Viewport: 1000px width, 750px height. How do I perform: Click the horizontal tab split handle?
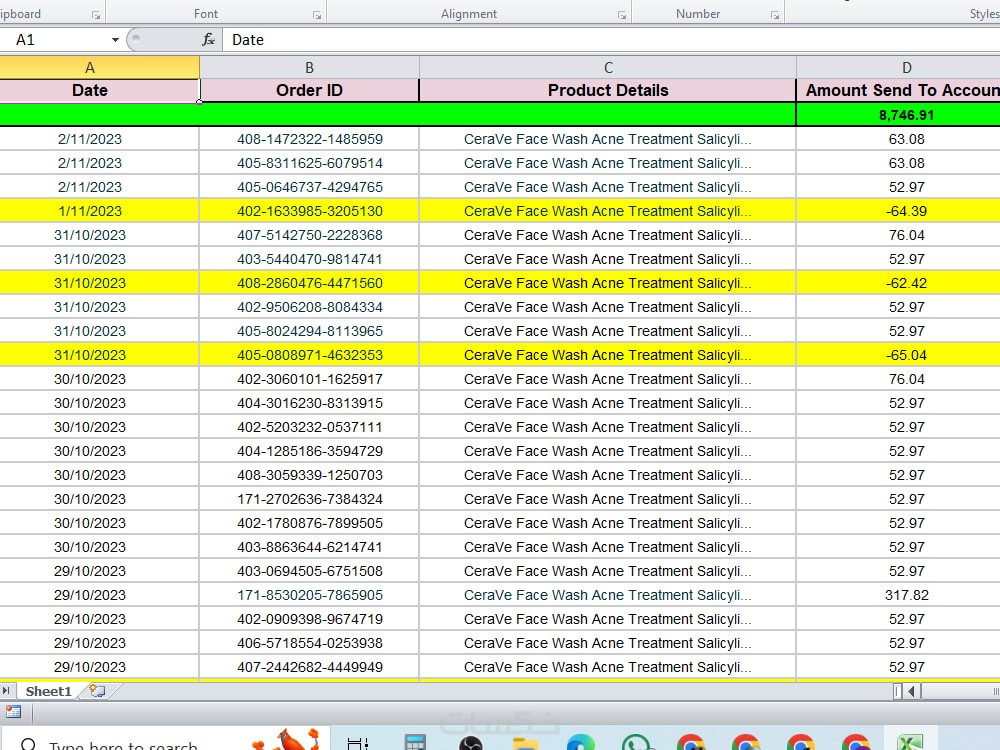point(897,691)
